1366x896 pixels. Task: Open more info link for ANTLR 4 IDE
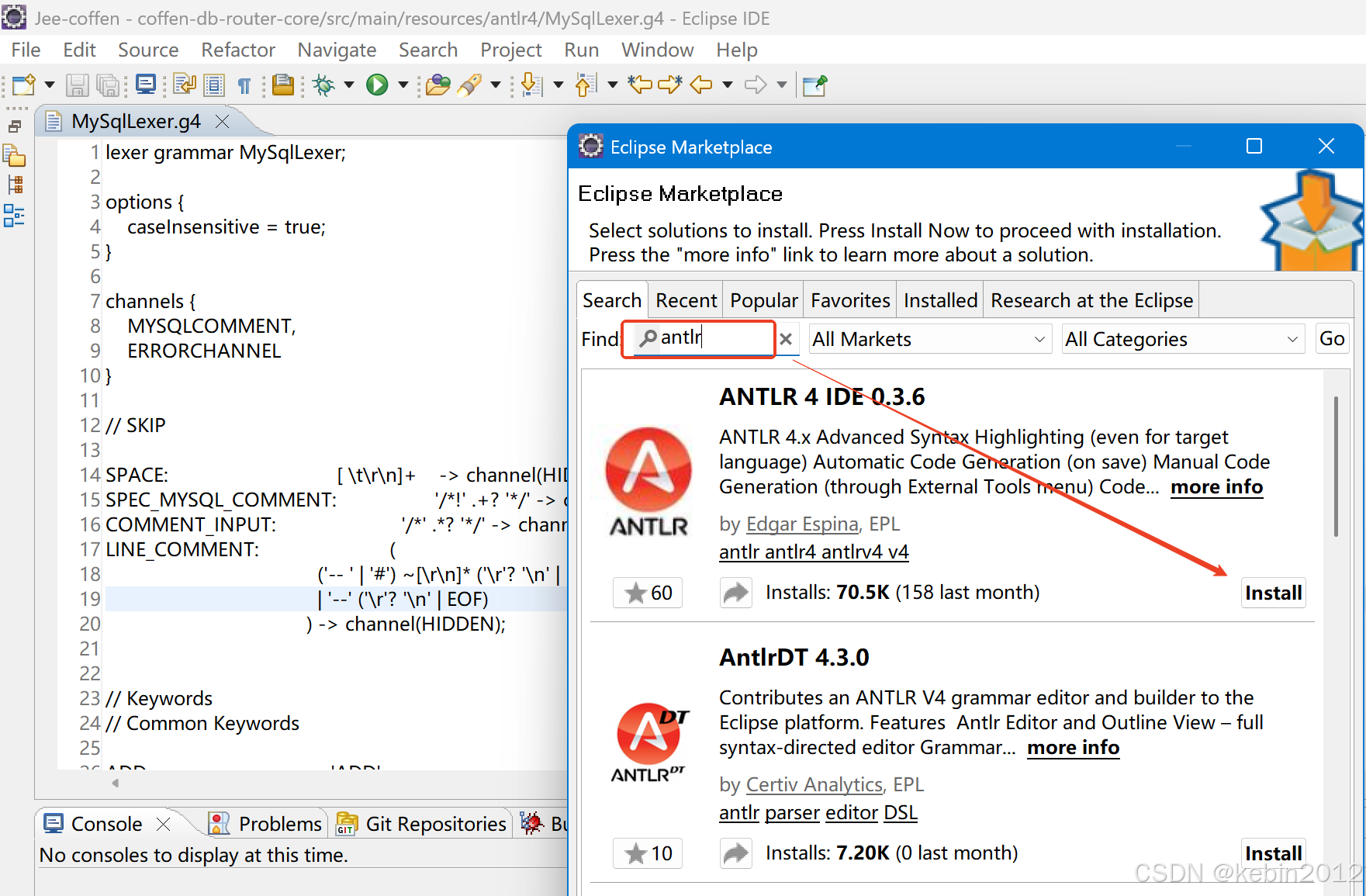pyautogui.click(x=1216, y=487)
